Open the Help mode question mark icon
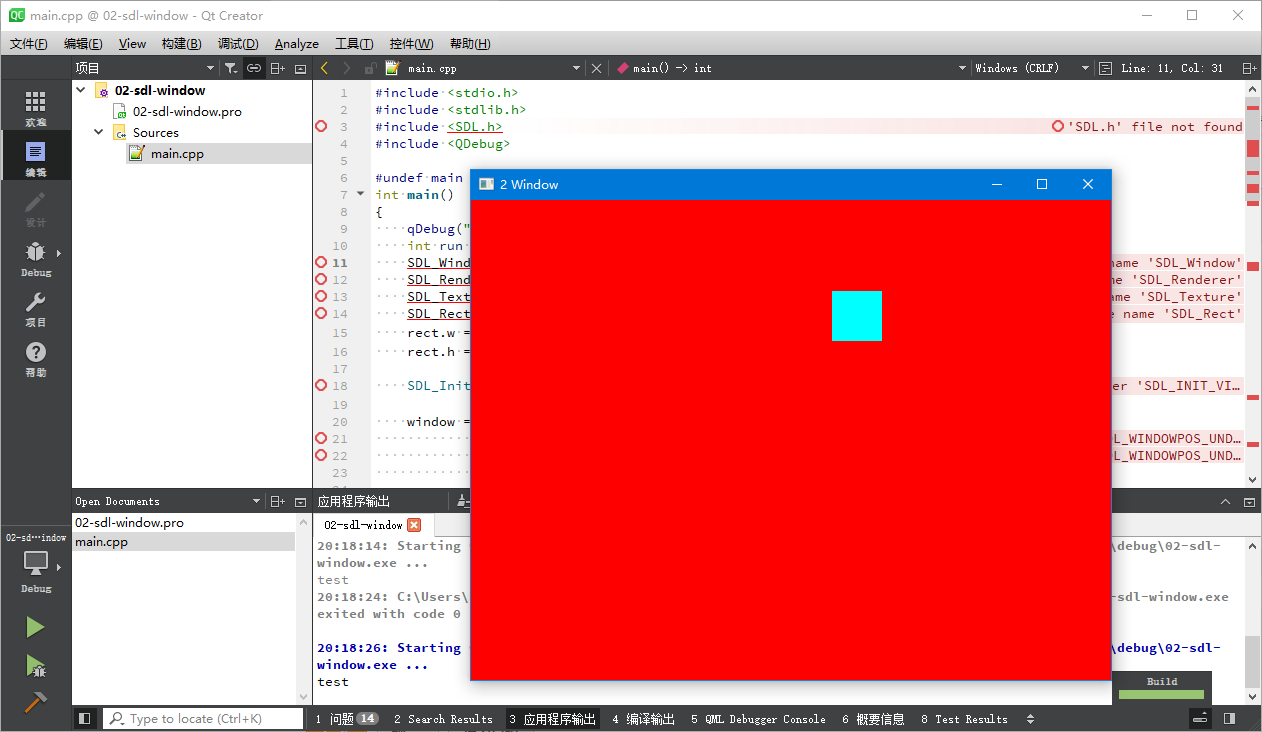This screenshot has height=732, width=1262. pos(35,352)
